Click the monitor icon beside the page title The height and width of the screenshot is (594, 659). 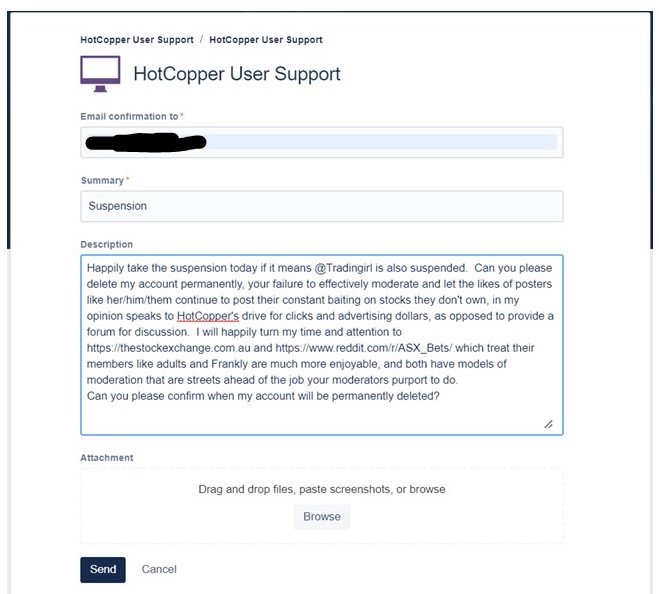pos(100,73)
